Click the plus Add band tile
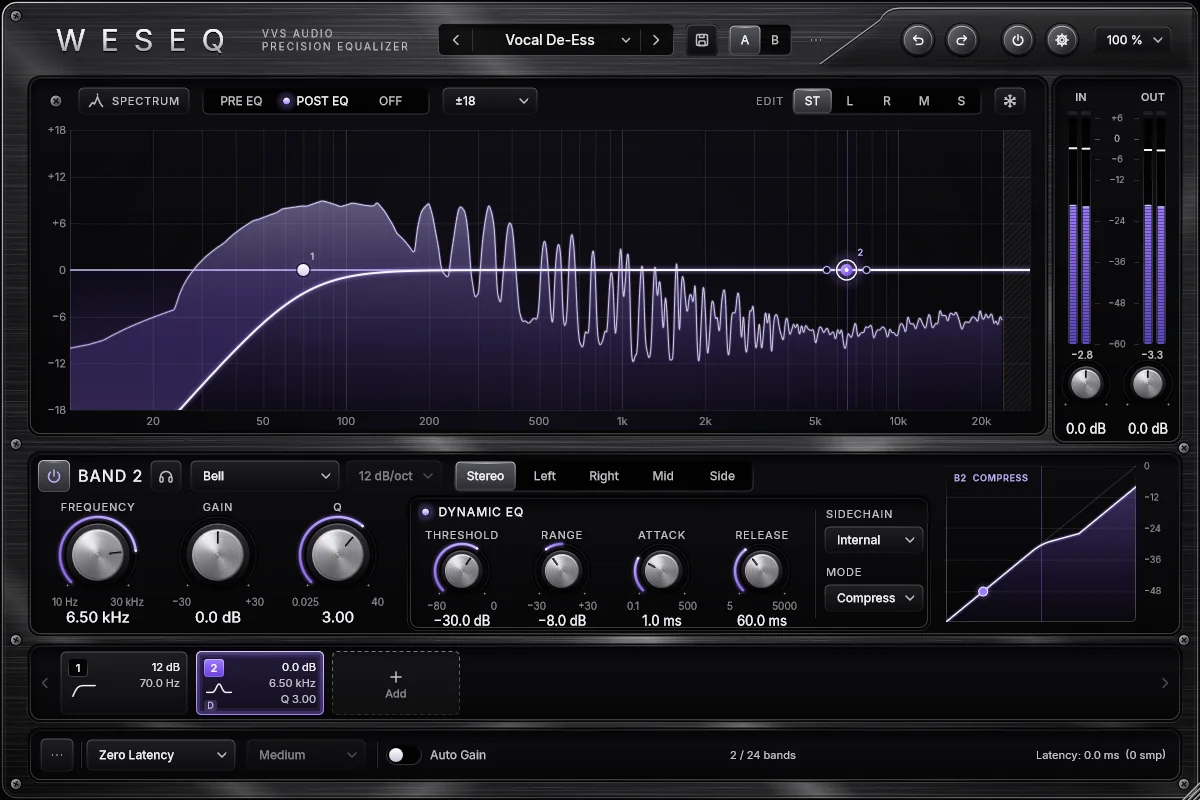The height and width of the screenshot is (800, 1200). click(396, 683)
